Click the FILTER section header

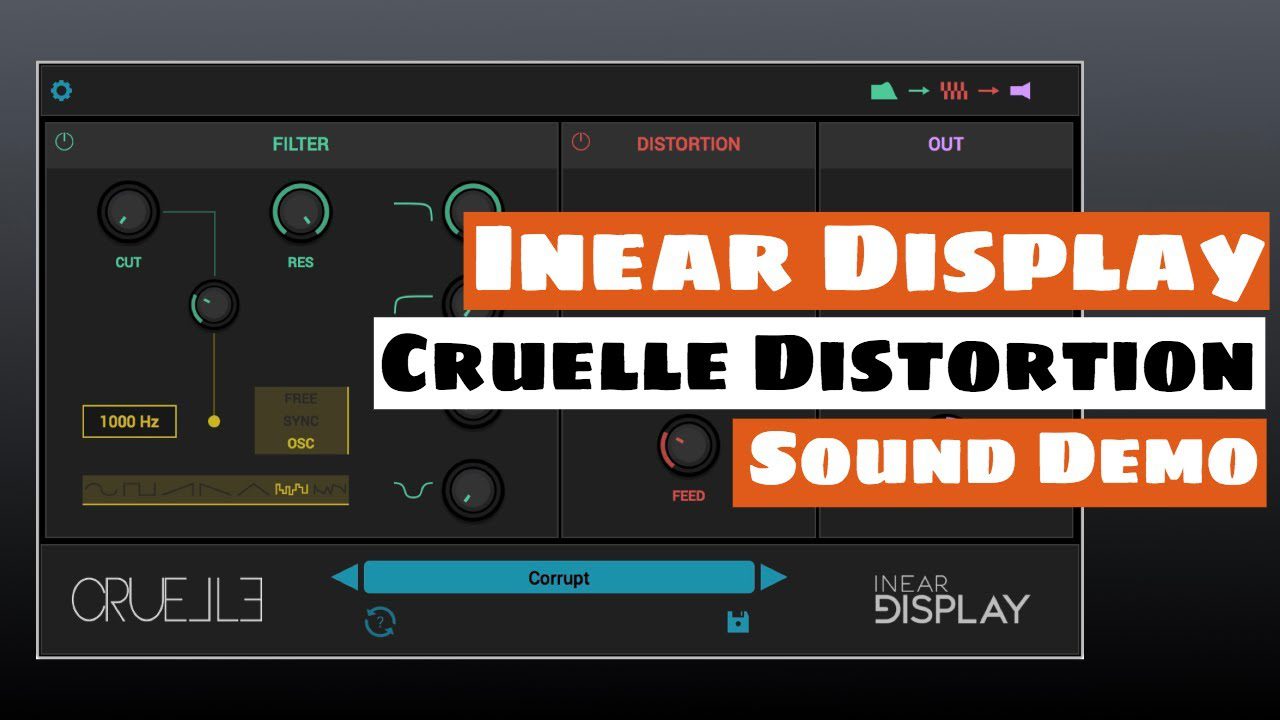click(300, 144)
